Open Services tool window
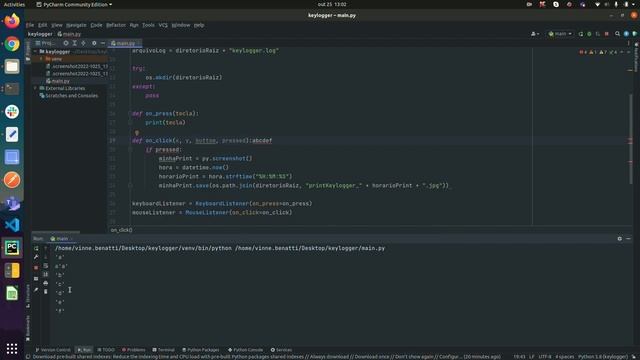This screenshot has width=640, height=360. tap(281, 350)
